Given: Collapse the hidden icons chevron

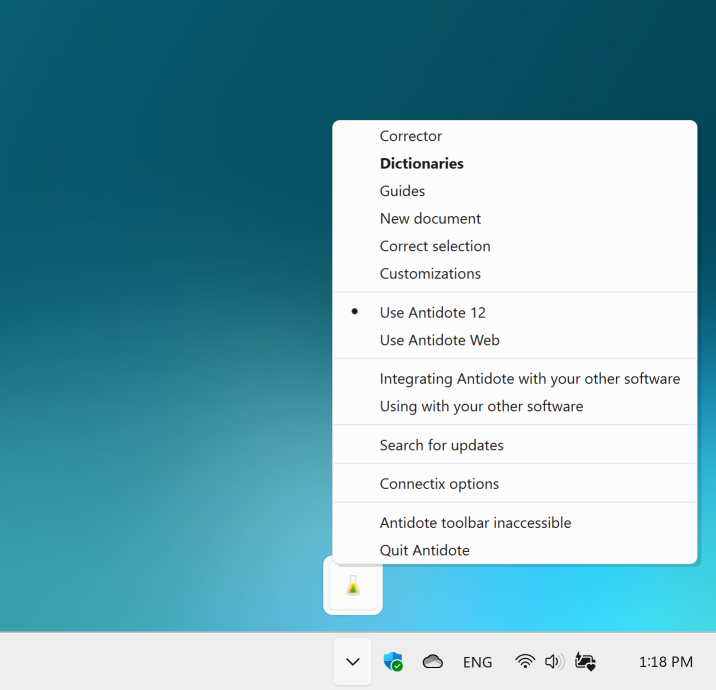Looking at the screenshot, I should tap(352, 662).
